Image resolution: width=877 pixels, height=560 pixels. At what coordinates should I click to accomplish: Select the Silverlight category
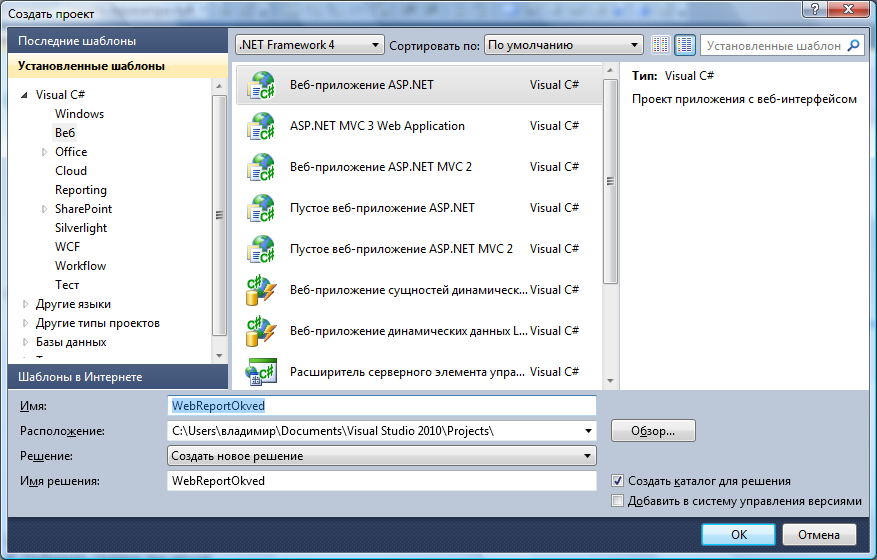tap(81, 228)
